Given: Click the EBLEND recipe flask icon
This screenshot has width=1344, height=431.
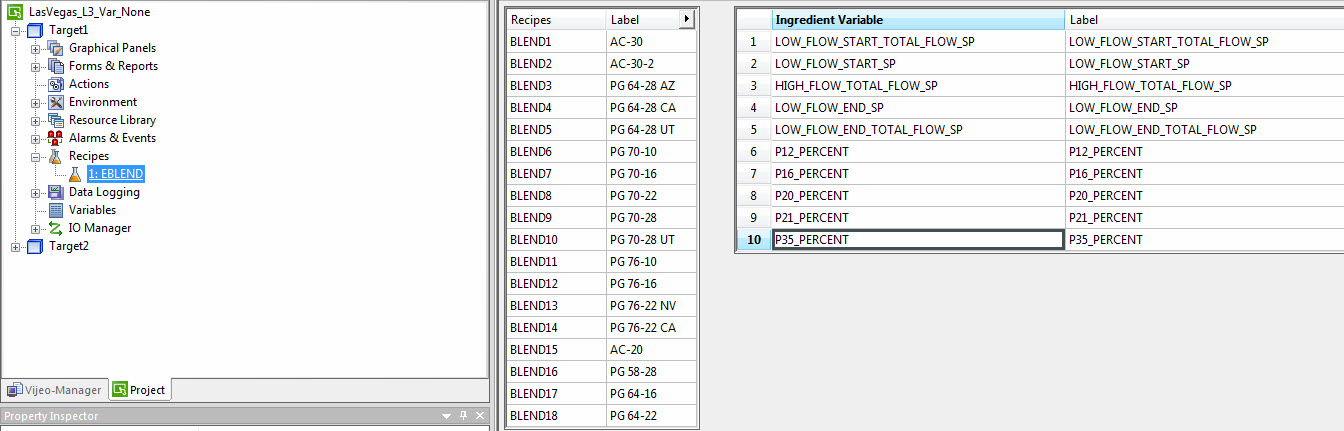Looking at the screenshot, I should [x=75, y=174].
